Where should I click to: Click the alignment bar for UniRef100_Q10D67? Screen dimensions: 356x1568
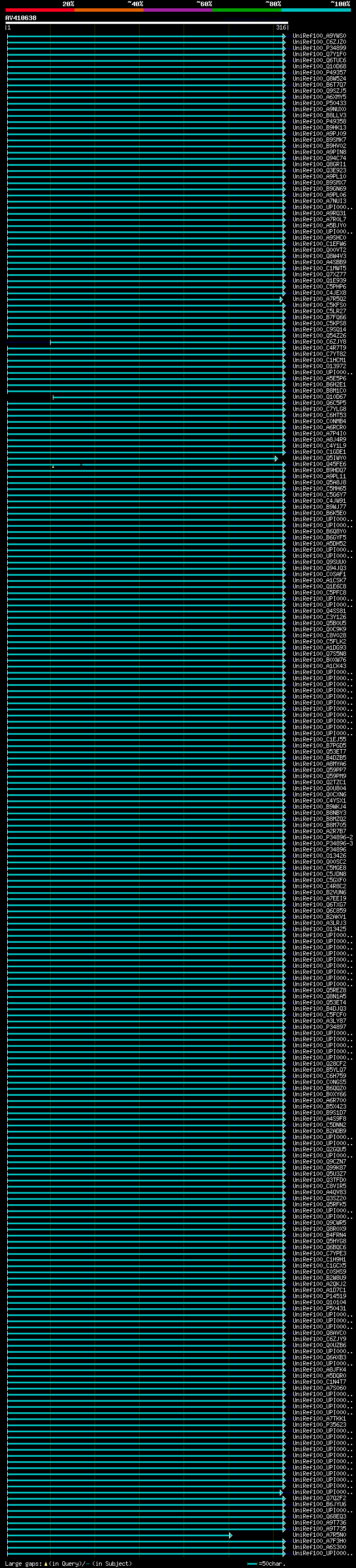pos(169,398)
